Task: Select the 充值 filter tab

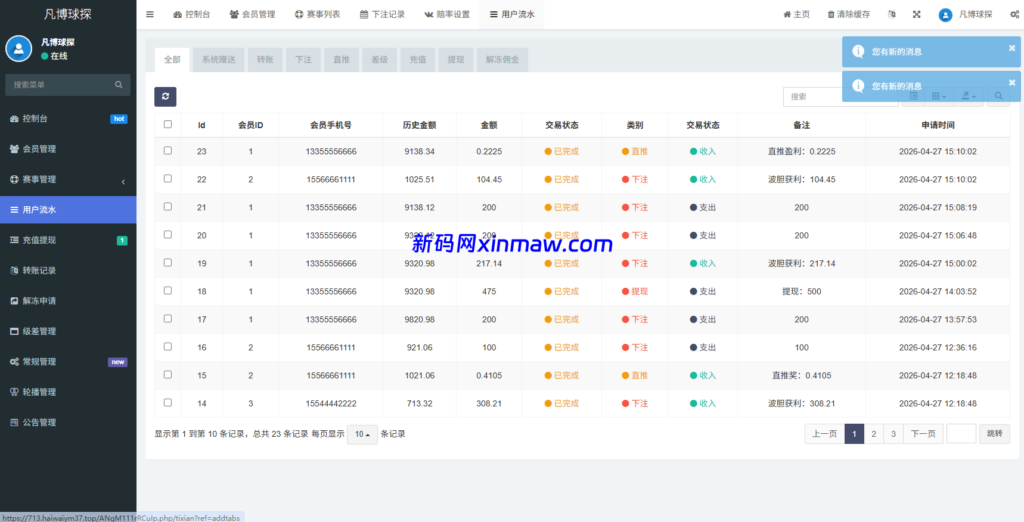Action: (417, 59)
